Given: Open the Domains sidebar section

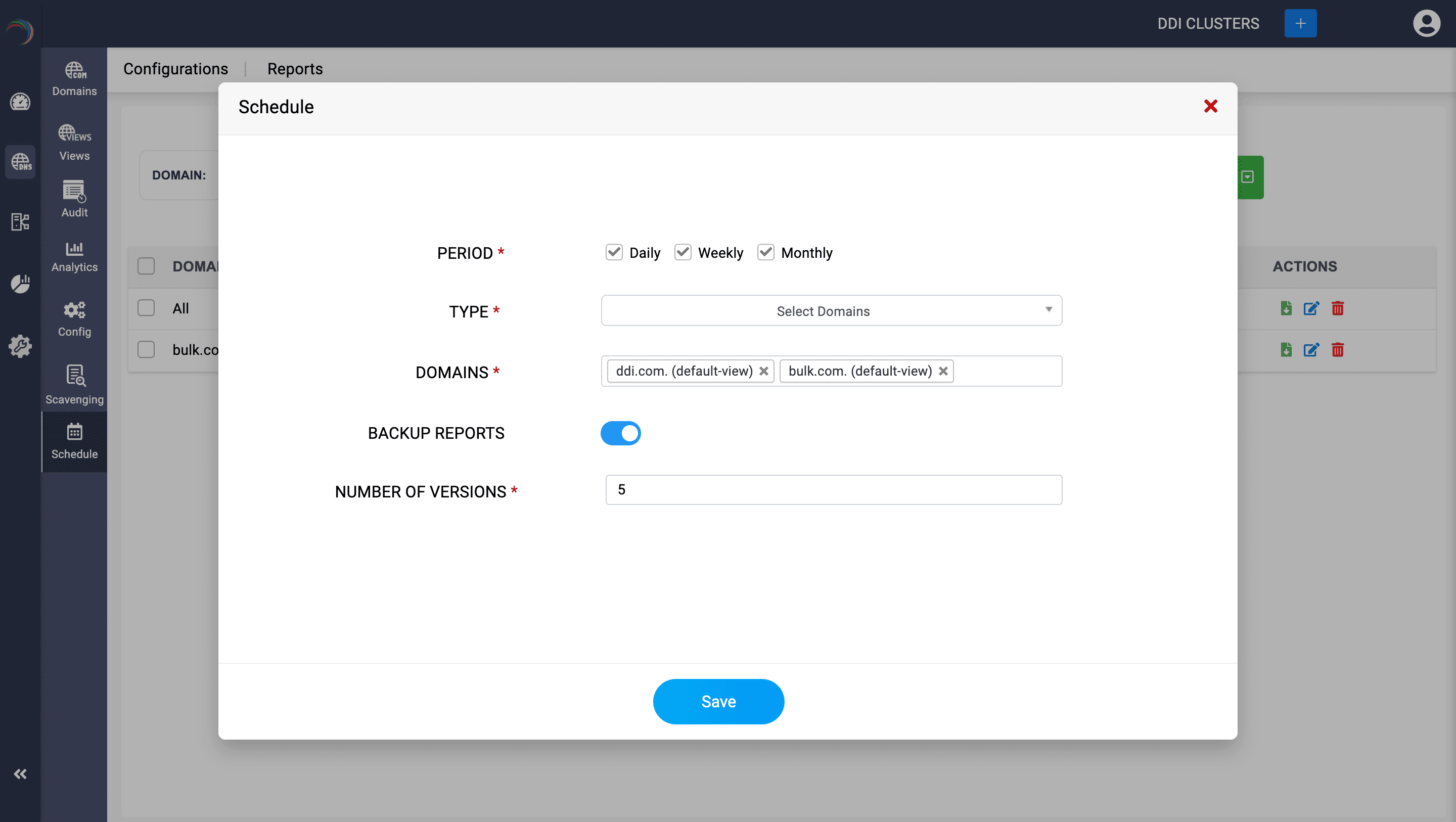Looking at the screenshot, I should click(74, 78).
